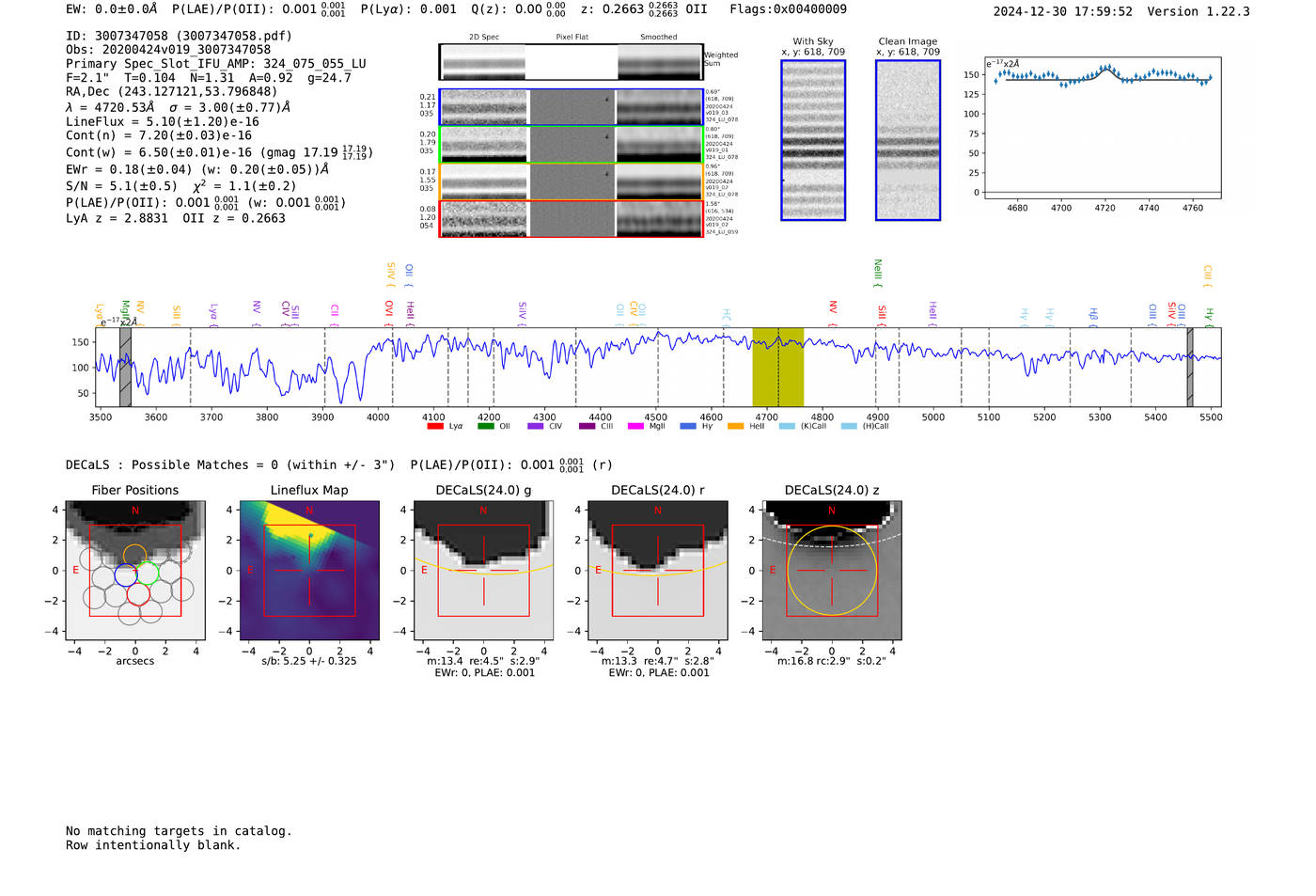The image size is (1316, 896).
Task: Open the With Sky cutout image
Action: coord(813,140)
